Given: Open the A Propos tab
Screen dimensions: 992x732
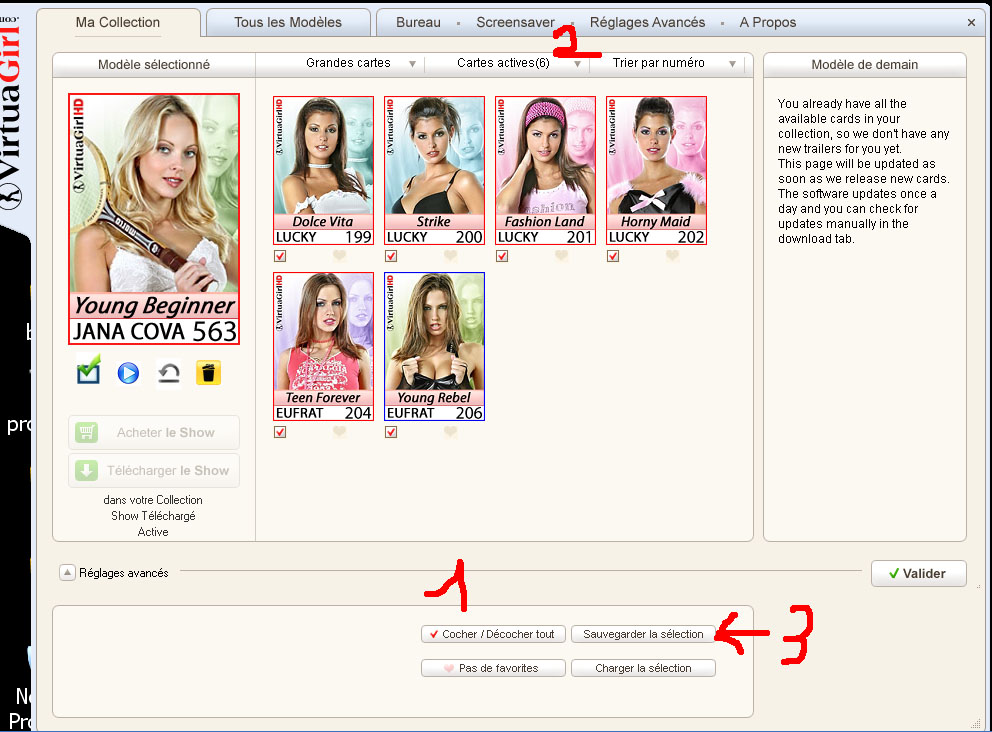Looking at the screenshot, I should [x=767, y=22].
